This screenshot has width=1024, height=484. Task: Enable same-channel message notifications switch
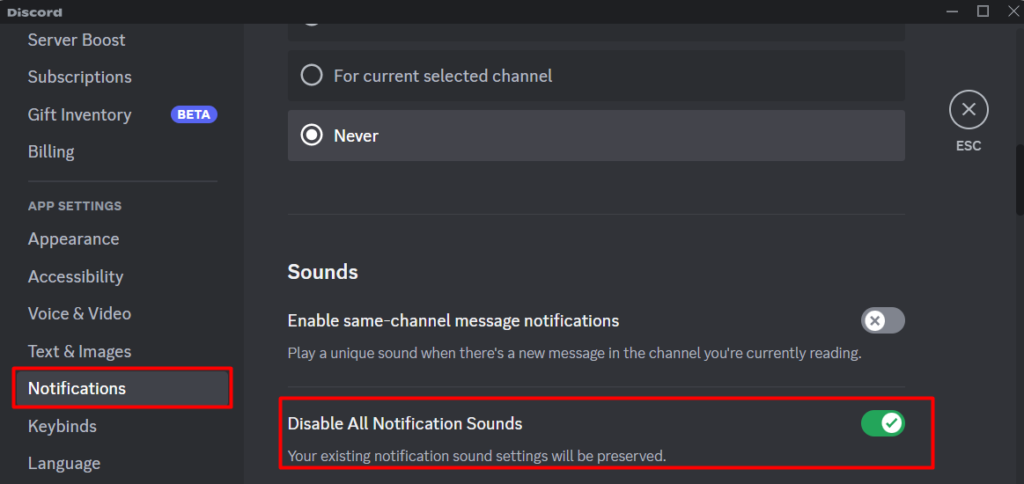883,321
